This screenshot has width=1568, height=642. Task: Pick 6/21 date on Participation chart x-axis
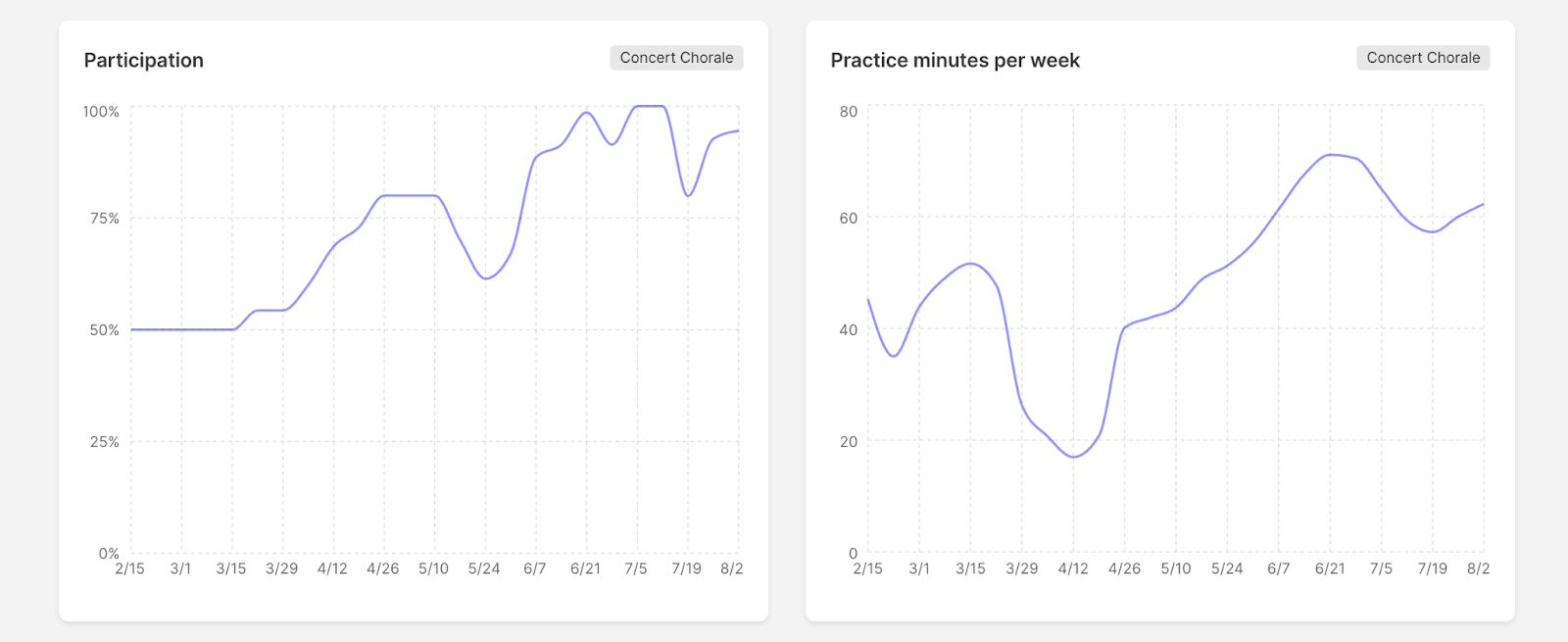point(585,569)
